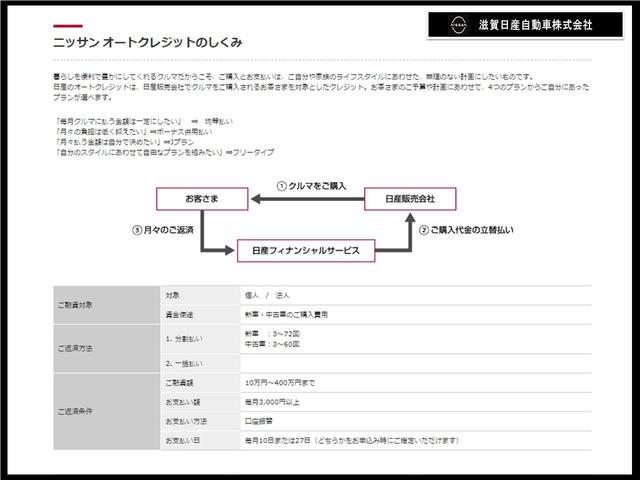
Task: Click the label ②ご購入代金の立替払い
Action: click(466, 230)
